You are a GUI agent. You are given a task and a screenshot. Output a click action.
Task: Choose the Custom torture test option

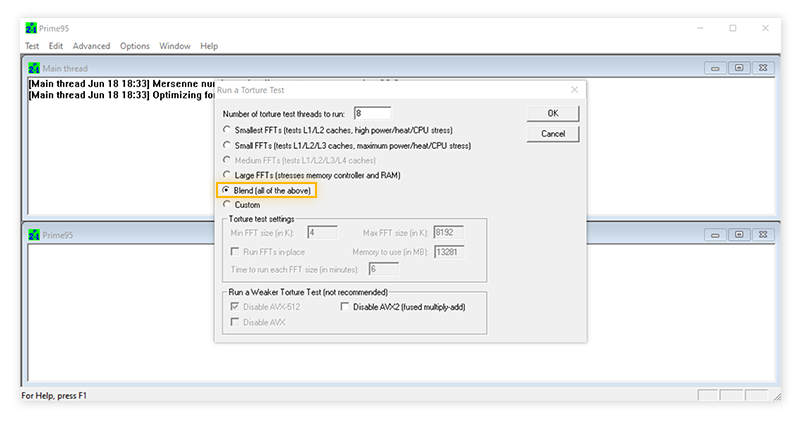pos(227,205)
